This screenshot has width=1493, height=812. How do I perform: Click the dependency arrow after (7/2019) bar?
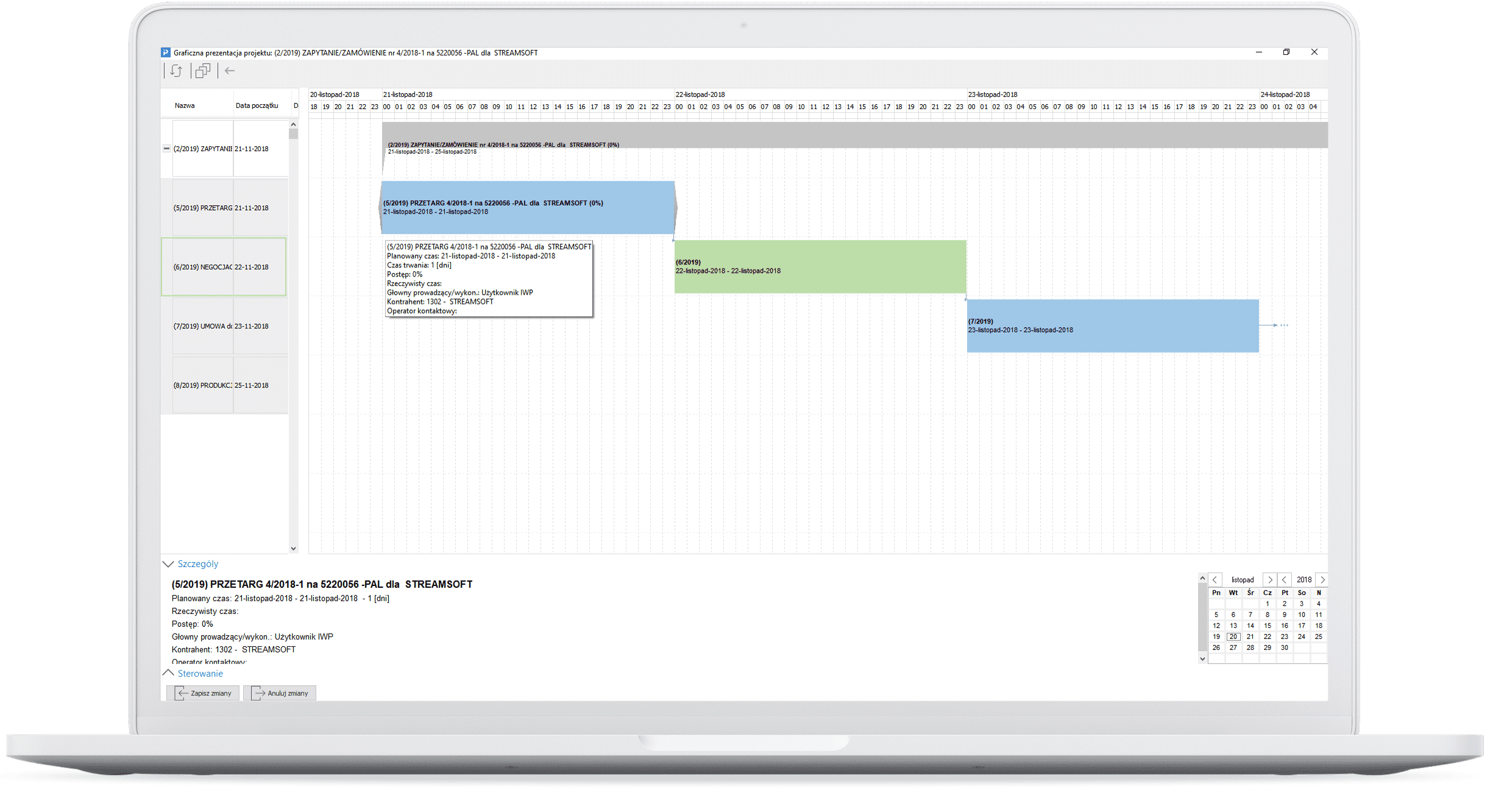click(1274, 325)
